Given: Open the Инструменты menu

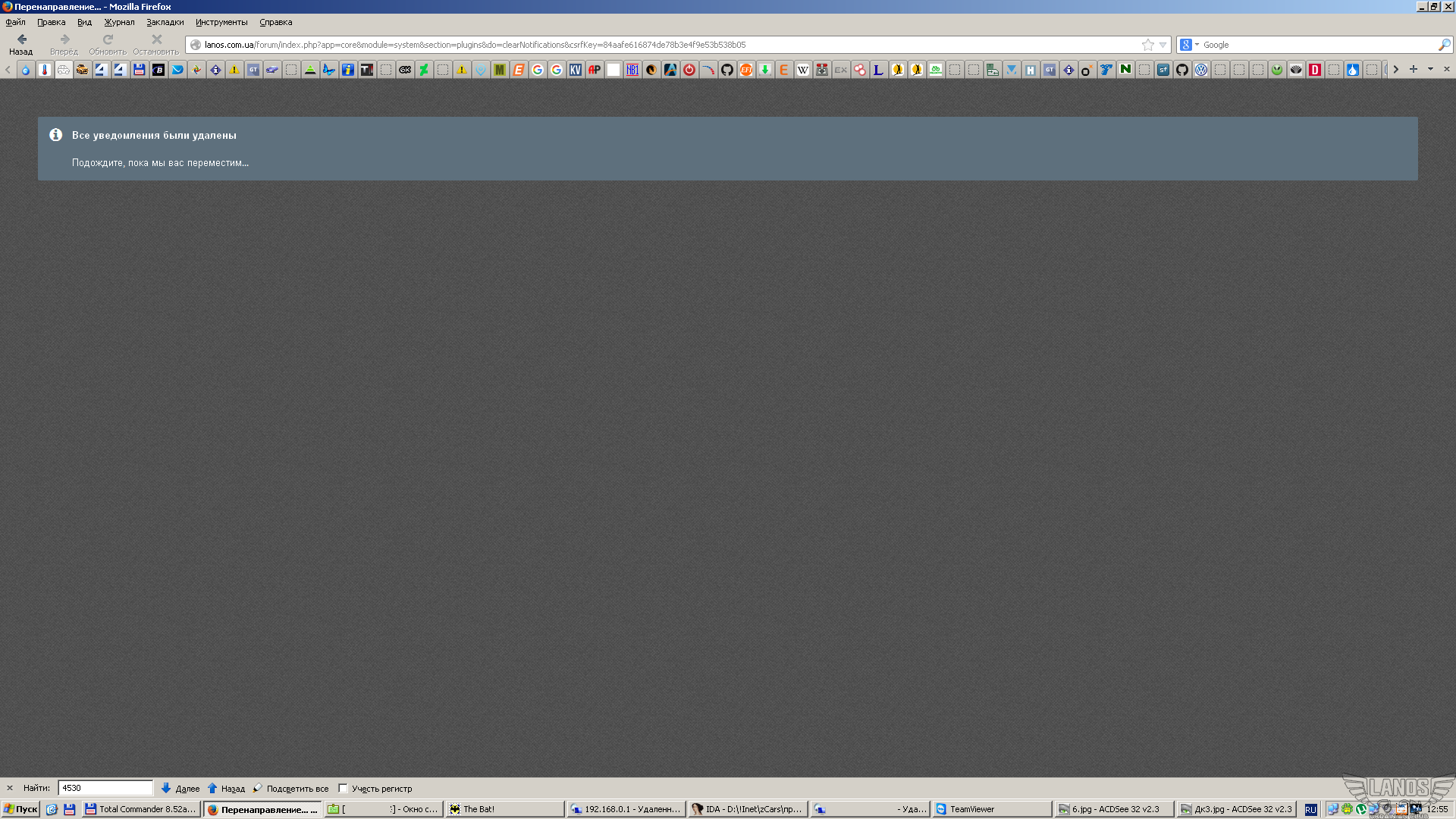Looking at the screenshot, I should (x=221, y=22).
